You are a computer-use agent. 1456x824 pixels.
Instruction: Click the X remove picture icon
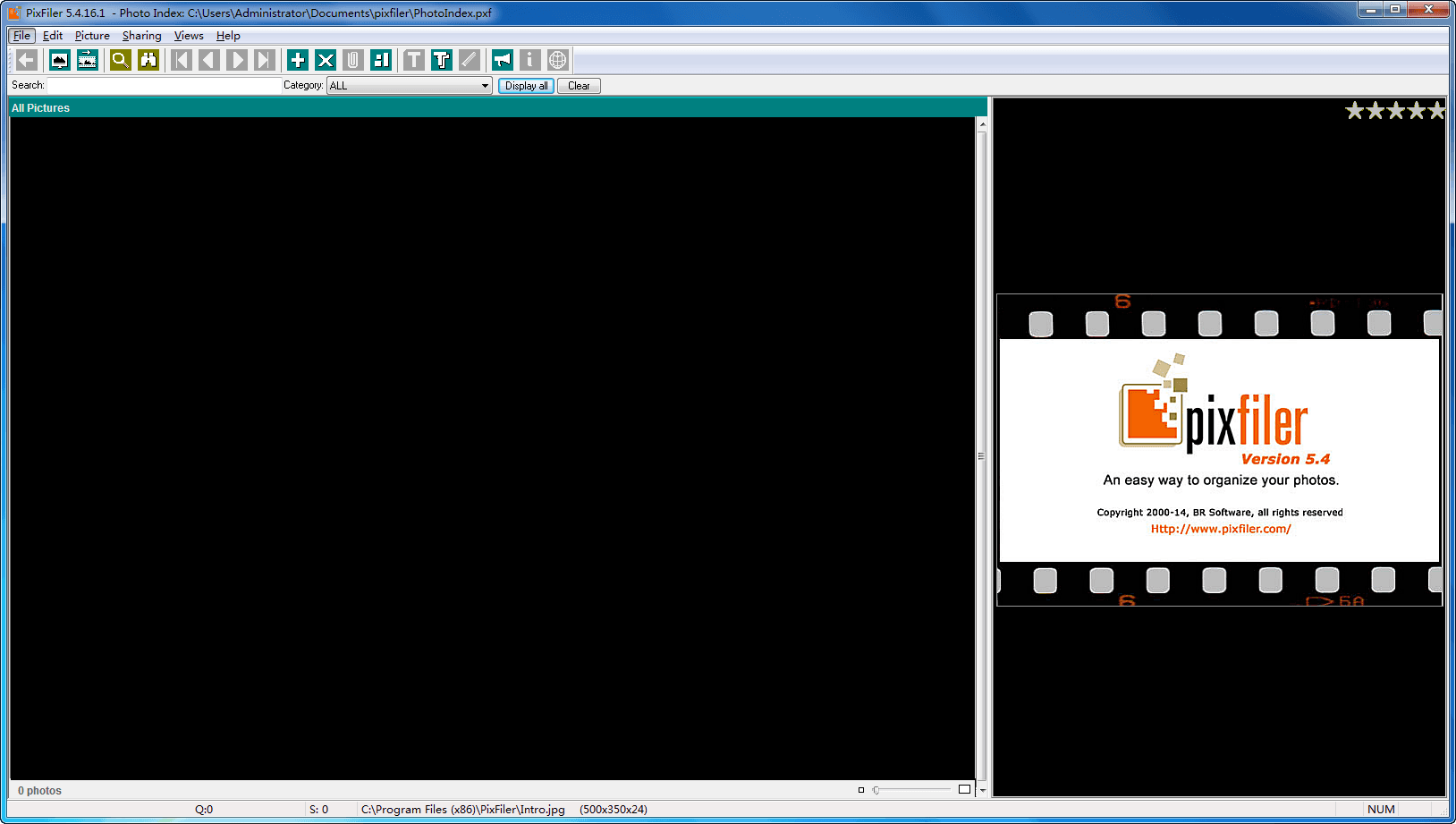pyautogui.click(x=326, y=60)
